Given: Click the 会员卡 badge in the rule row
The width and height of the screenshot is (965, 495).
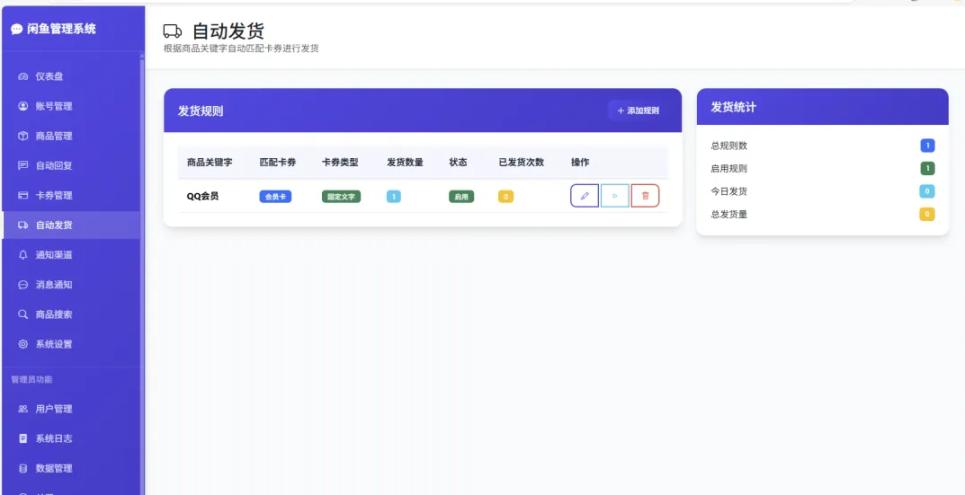Looking at the screenshot, I should 275,196.
